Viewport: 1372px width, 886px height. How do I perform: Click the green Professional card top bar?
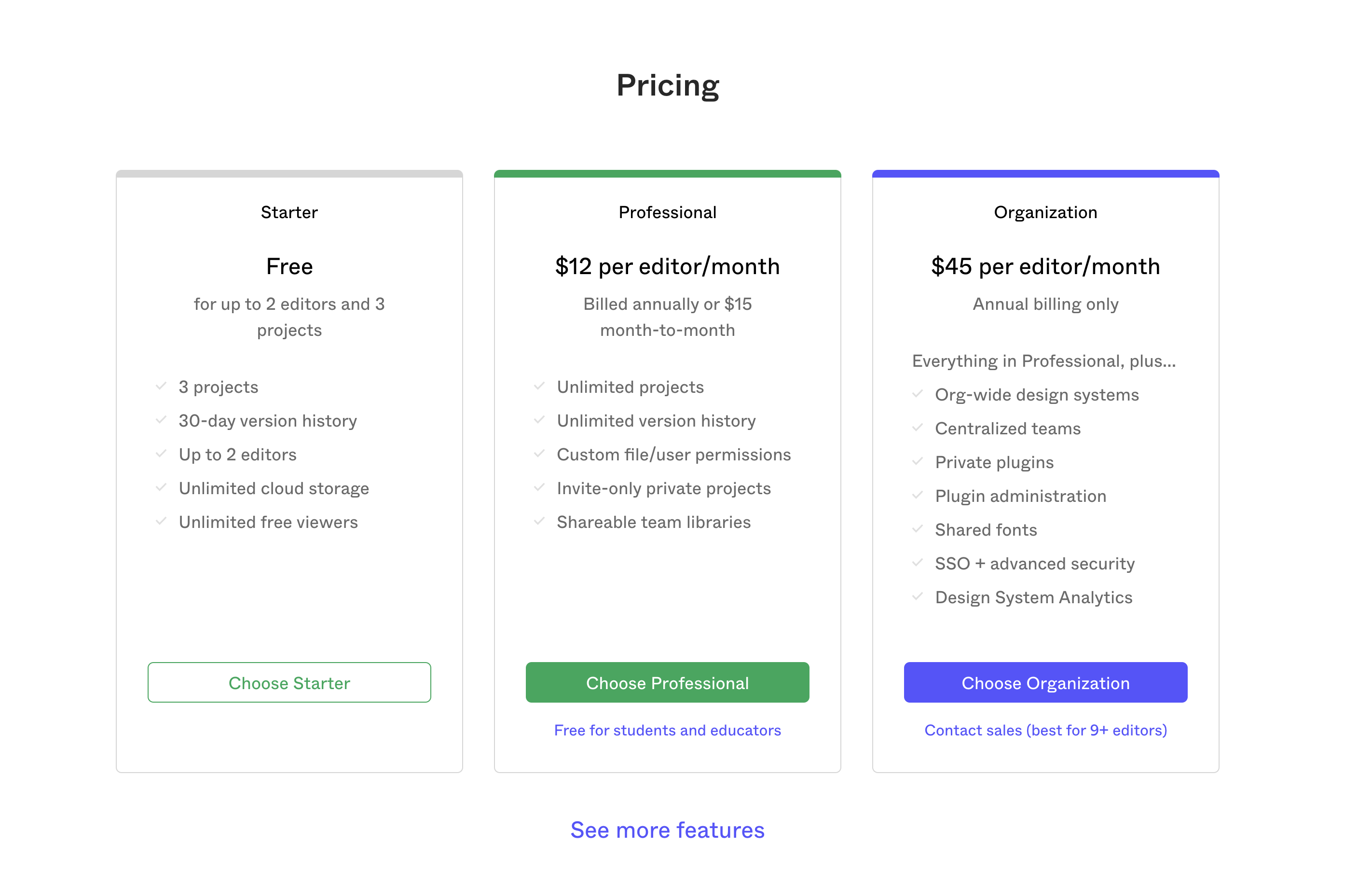pyautogui.click(x=667, y=174)
